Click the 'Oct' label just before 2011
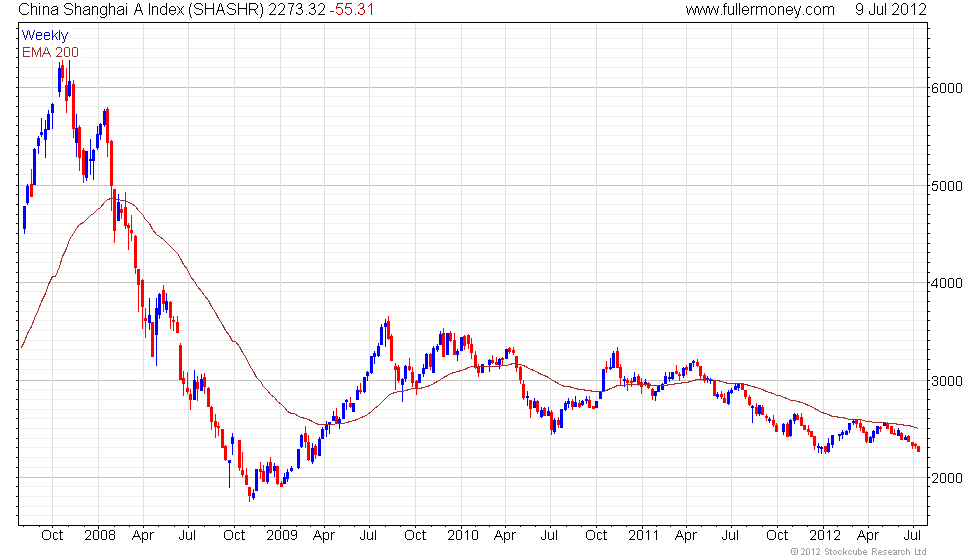 click(596, 536)
